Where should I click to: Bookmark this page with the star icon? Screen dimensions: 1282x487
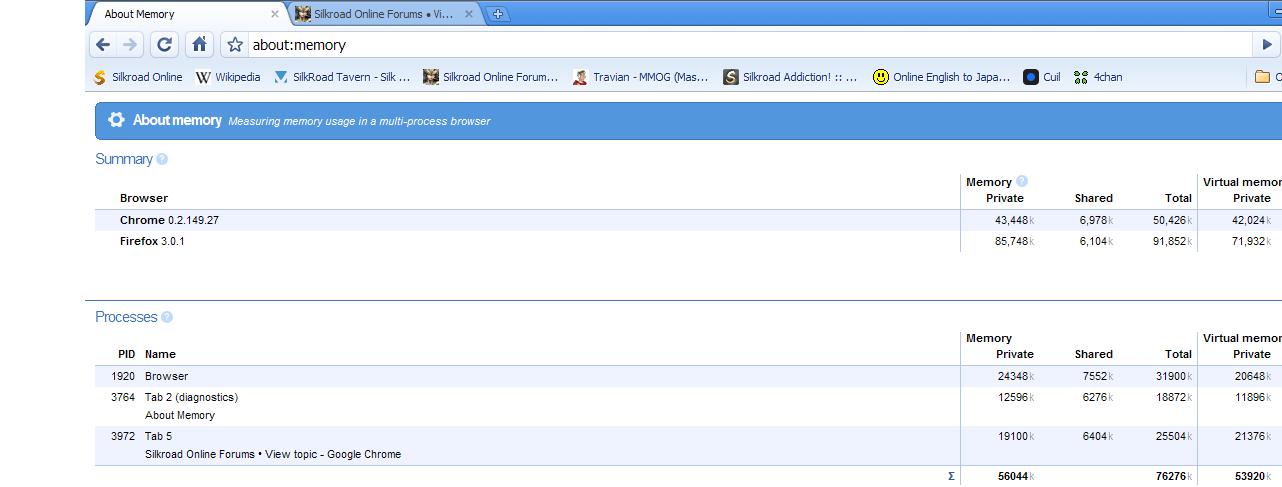[235, 44]
